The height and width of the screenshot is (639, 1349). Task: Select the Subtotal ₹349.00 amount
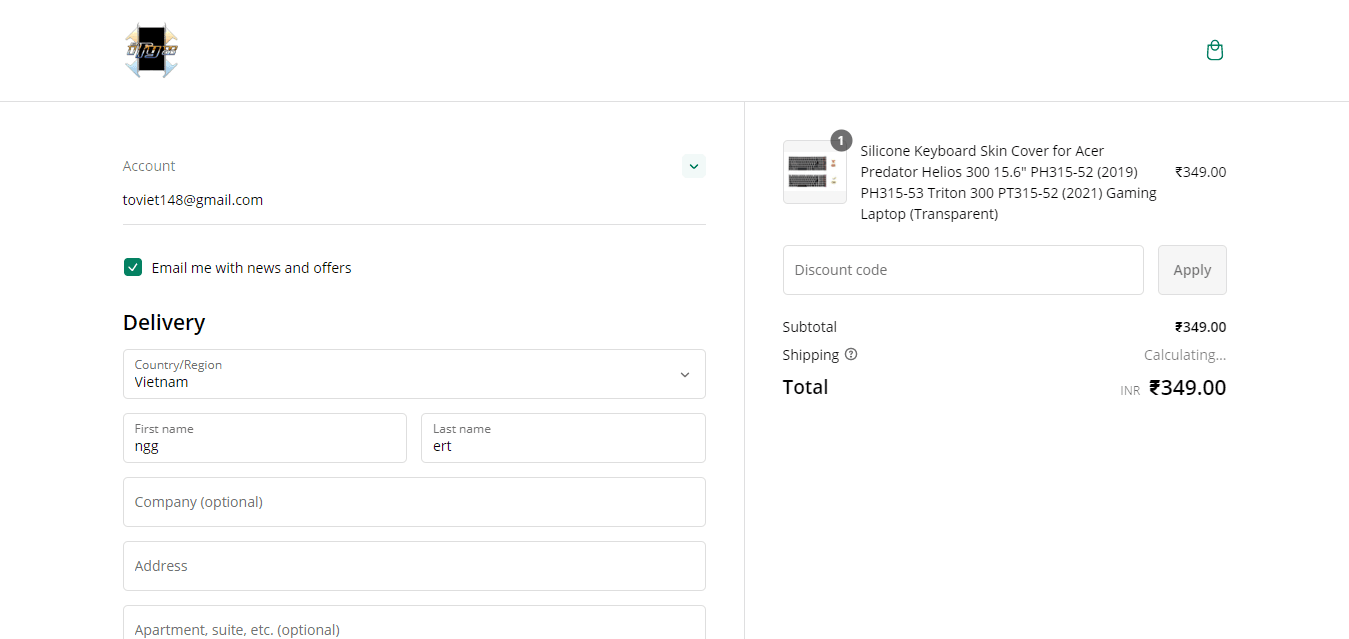coord(1200,327)
